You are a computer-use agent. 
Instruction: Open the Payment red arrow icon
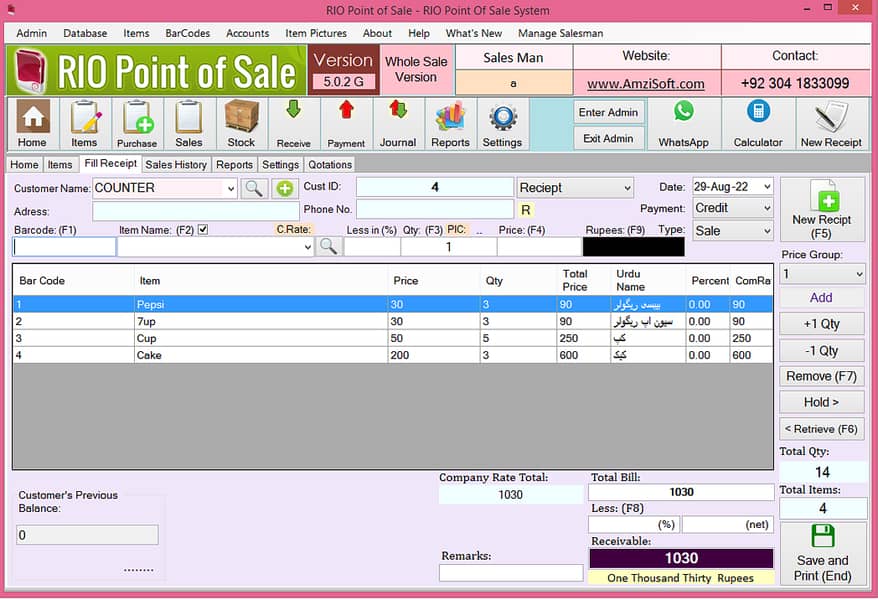coord(346,124)
